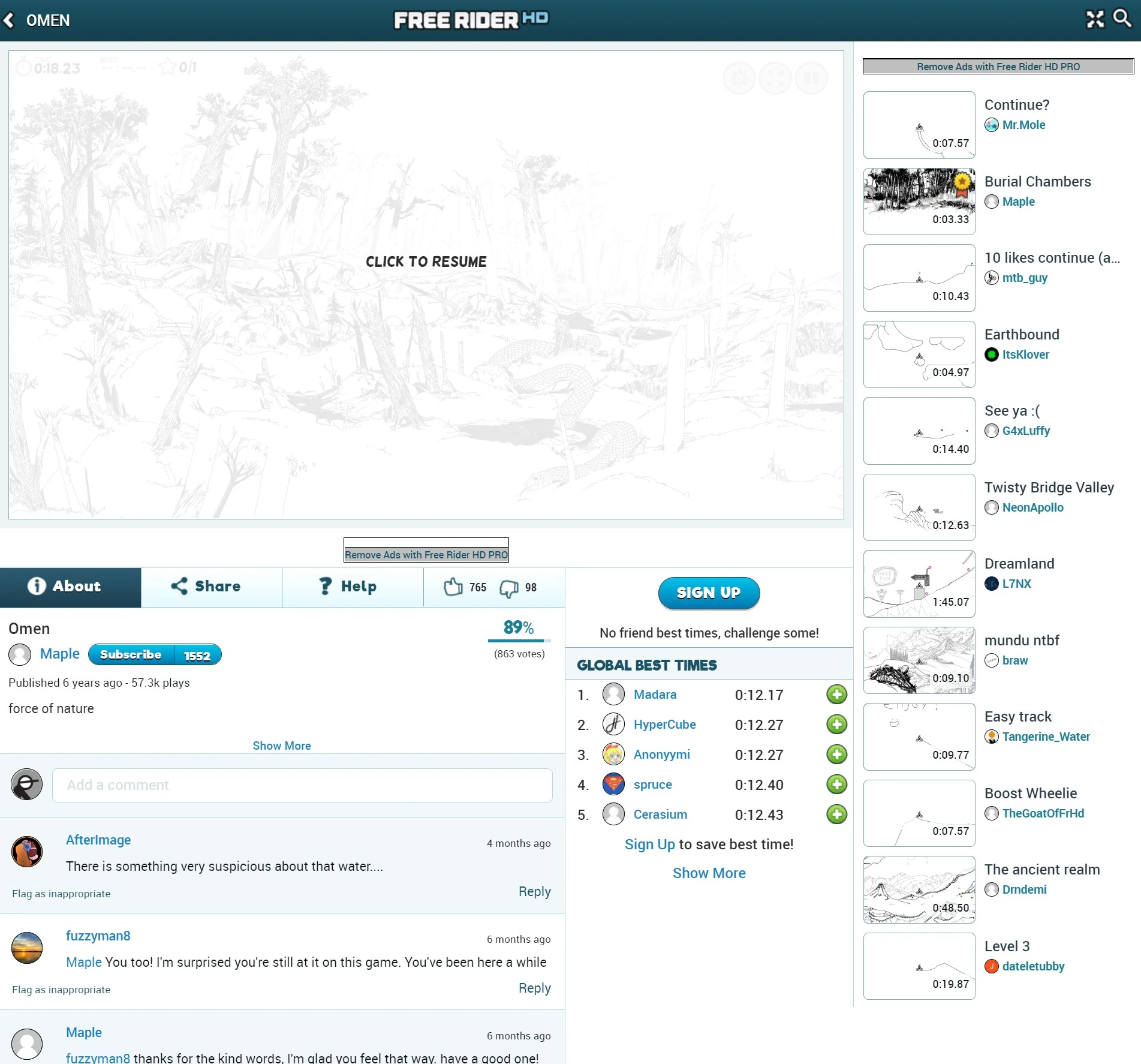Click Remove Ads link below the game

[426, 555]
